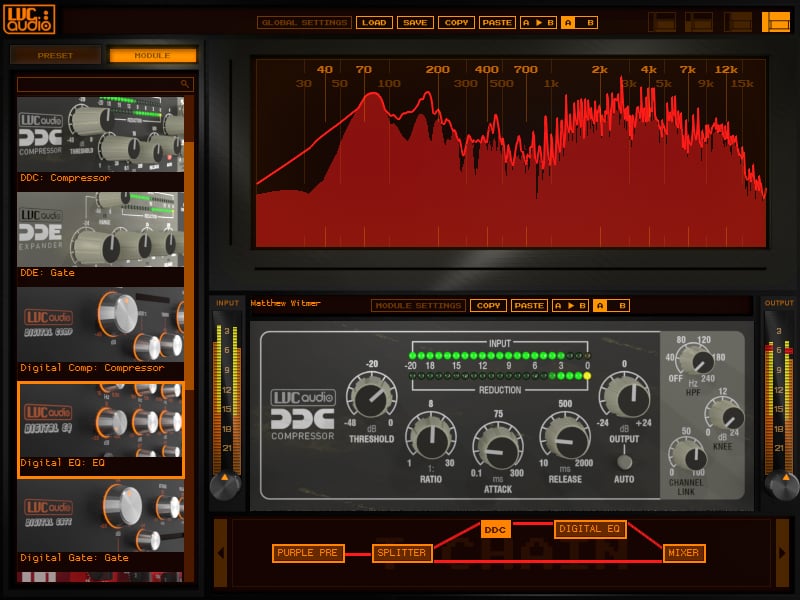Open the PURPLE PRE node in the chain
800x600 pixels.
(307, 553)
